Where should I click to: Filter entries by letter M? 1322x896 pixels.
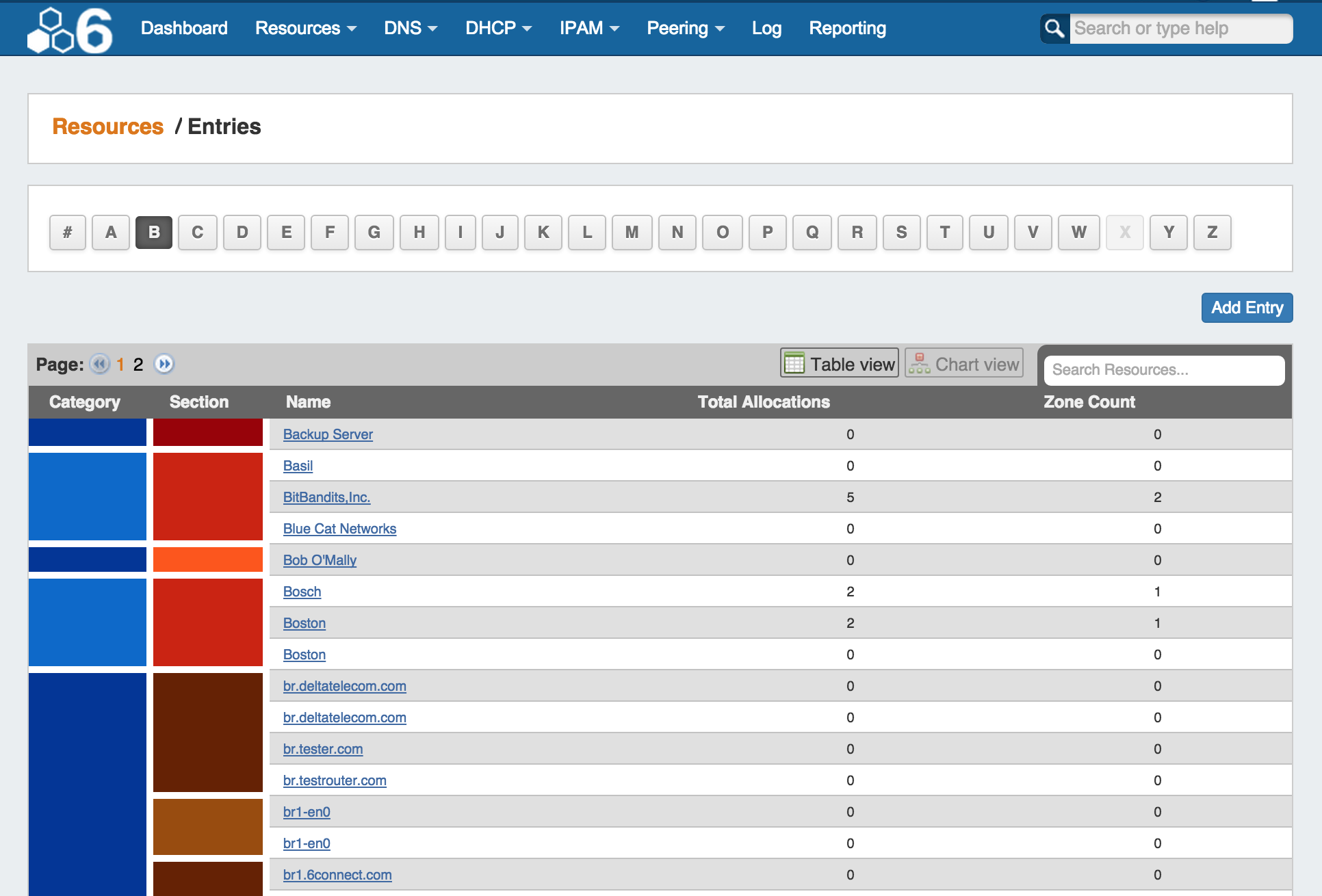click(x=632, y=233)
